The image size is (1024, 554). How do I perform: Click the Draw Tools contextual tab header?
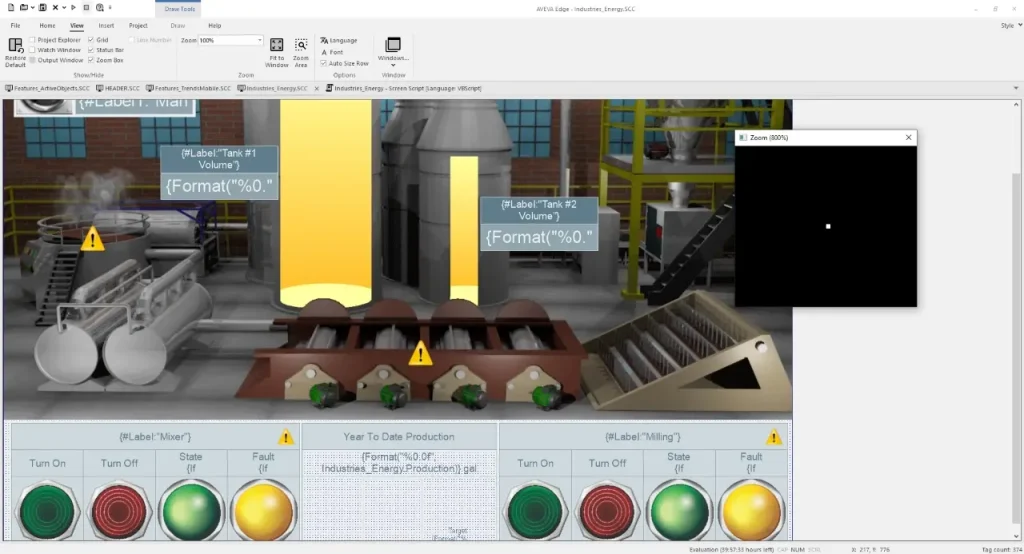[179, 8]
